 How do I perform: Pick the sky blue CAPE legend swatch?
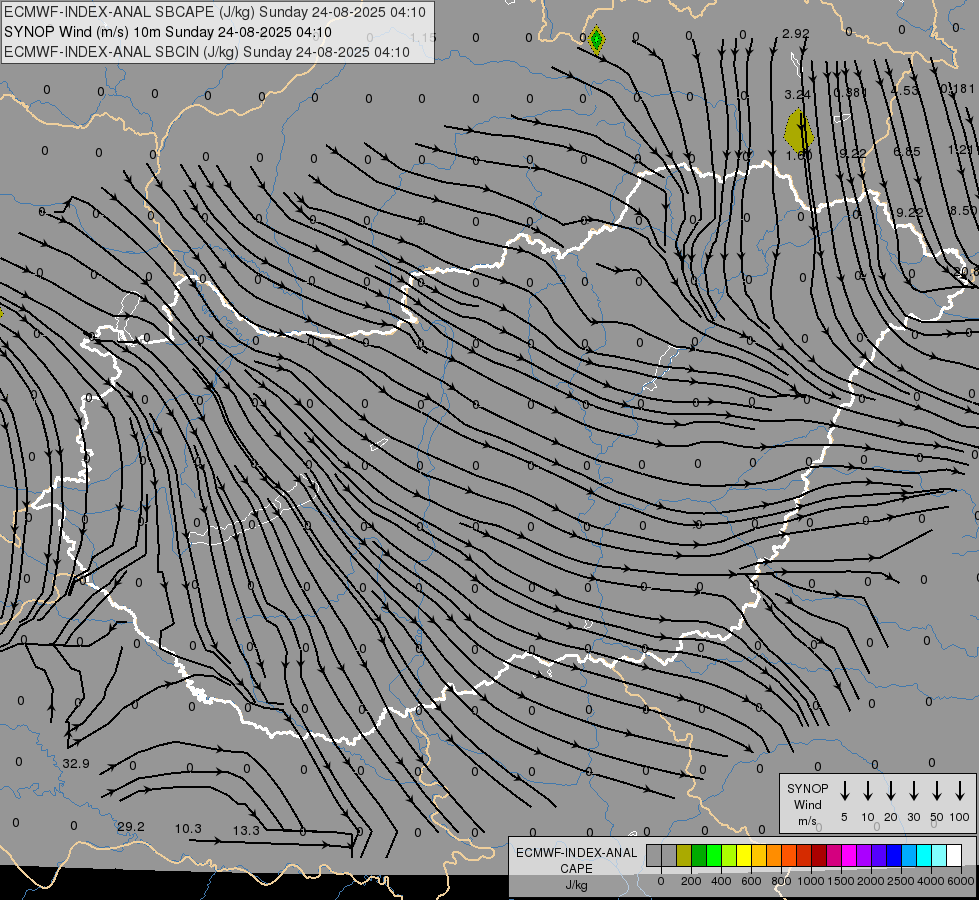[x=909, y=855]
